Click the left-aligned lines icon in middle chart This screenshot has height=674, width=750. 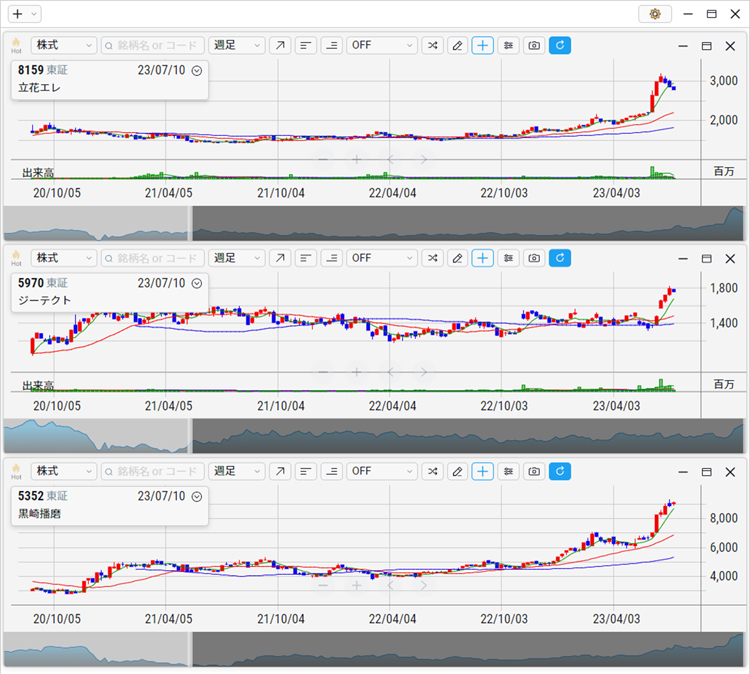pyautogui.click(x=305, y=258)
